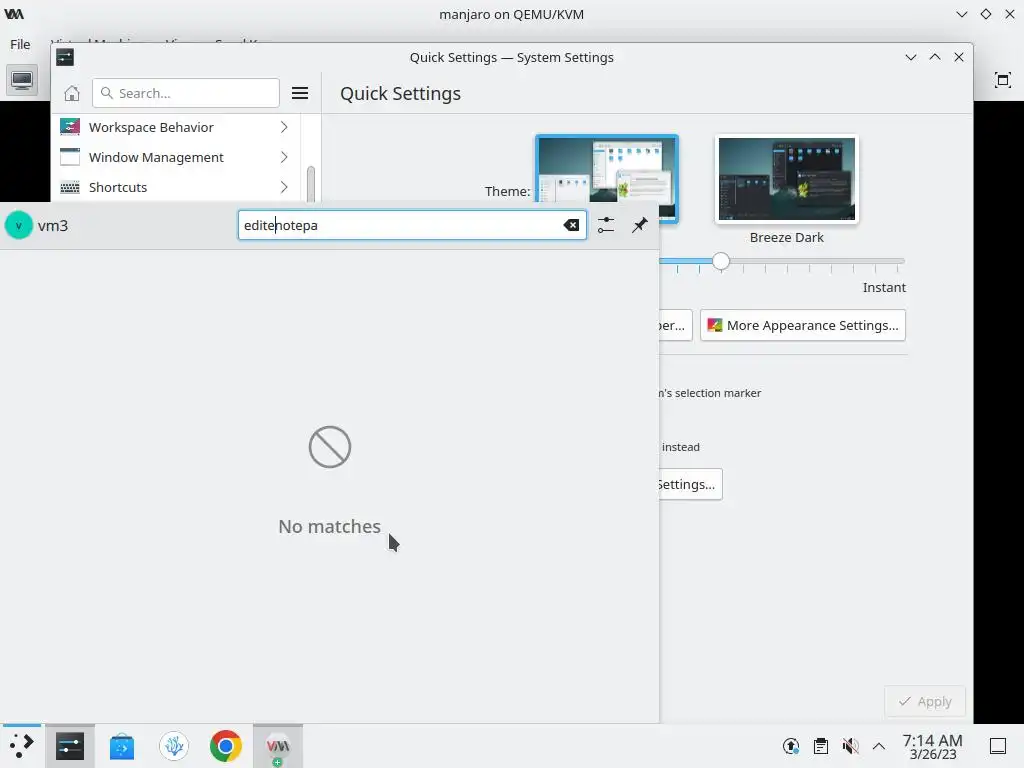
Task: Click the launcher search text field
Action: click(x=412, y=225)
